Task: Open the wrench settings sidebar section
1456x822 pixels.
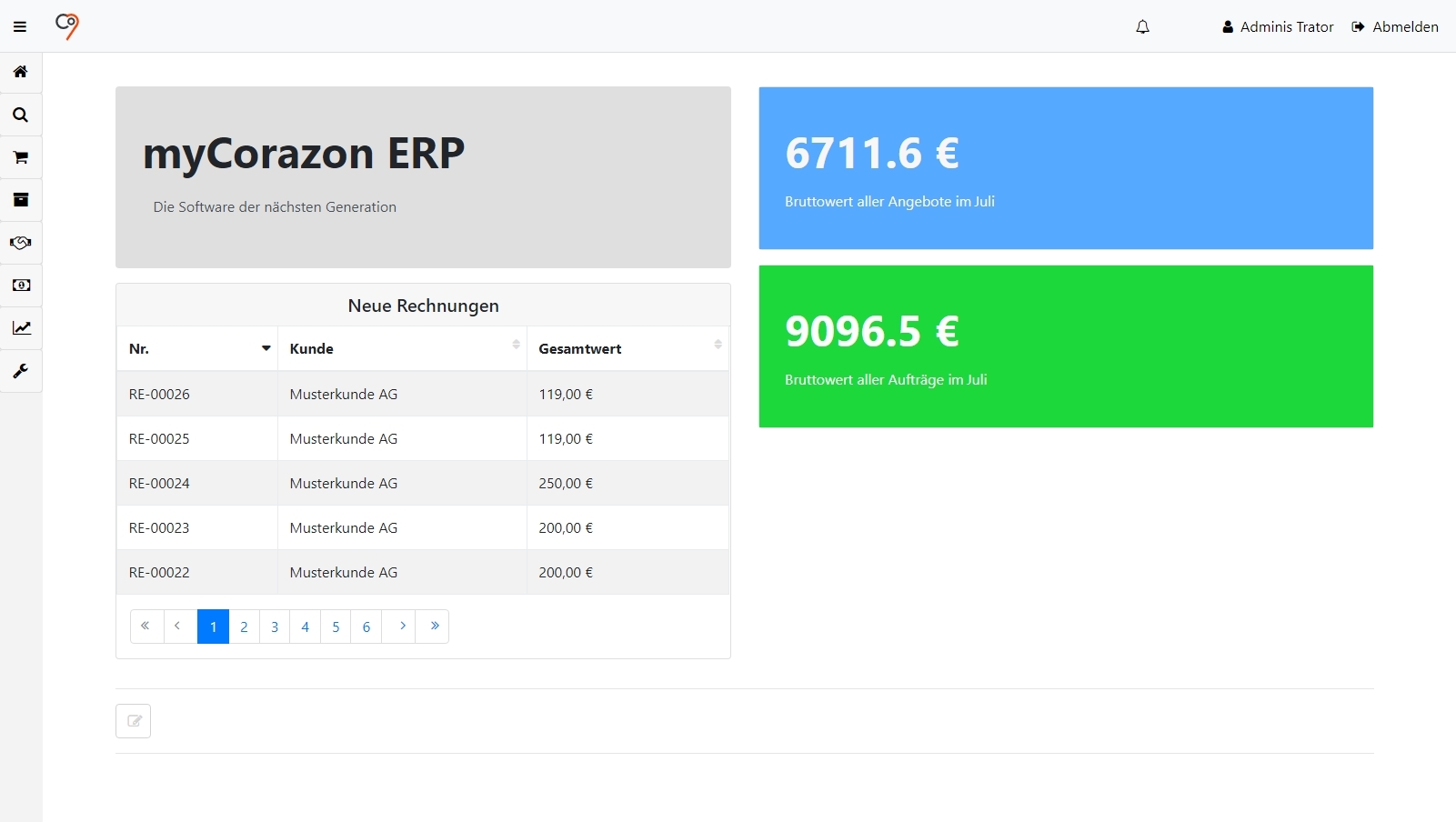Action: pos(21,371)
